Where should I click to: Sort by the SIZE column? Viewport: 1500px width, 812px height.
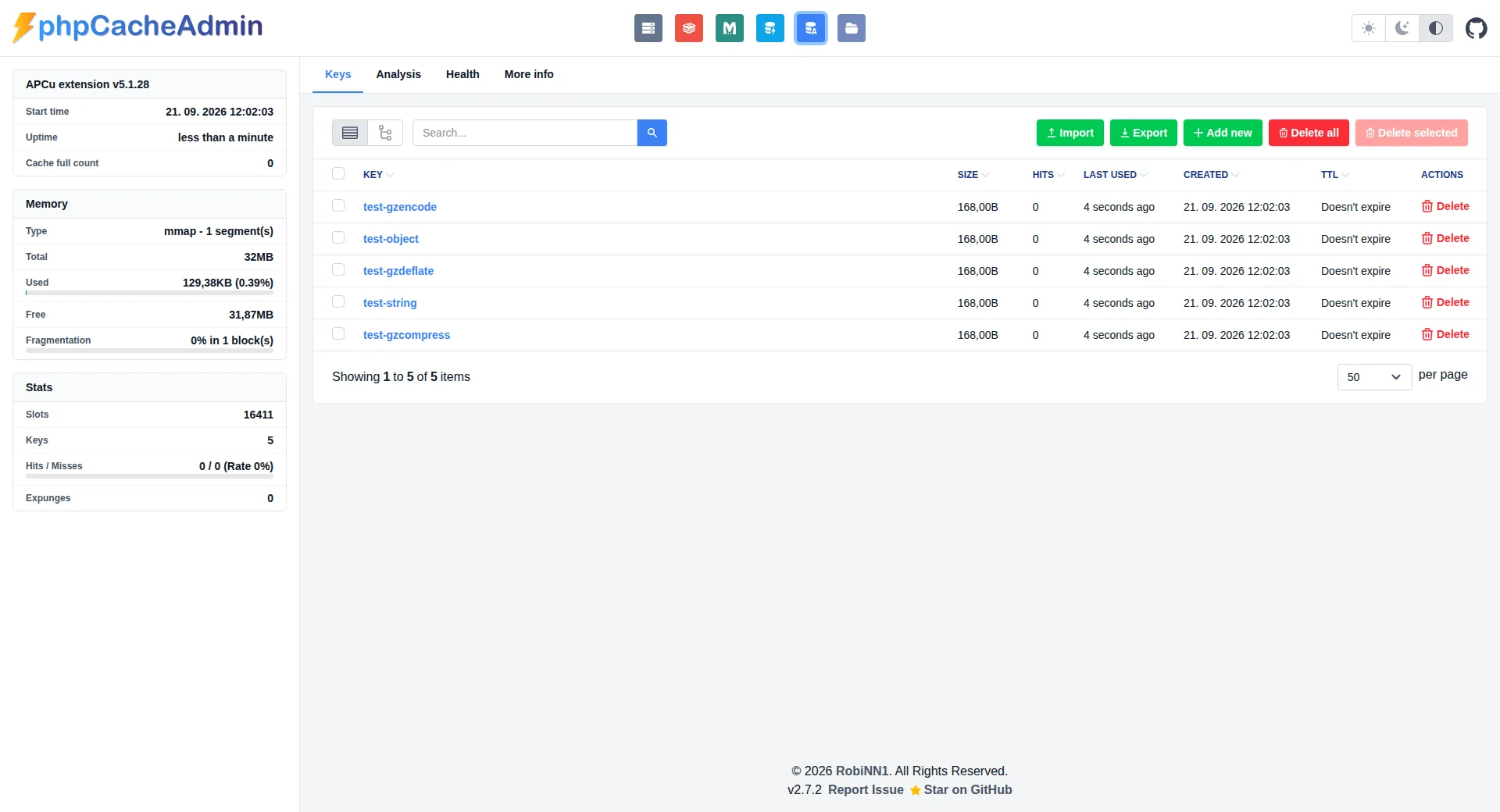point(973,175)
